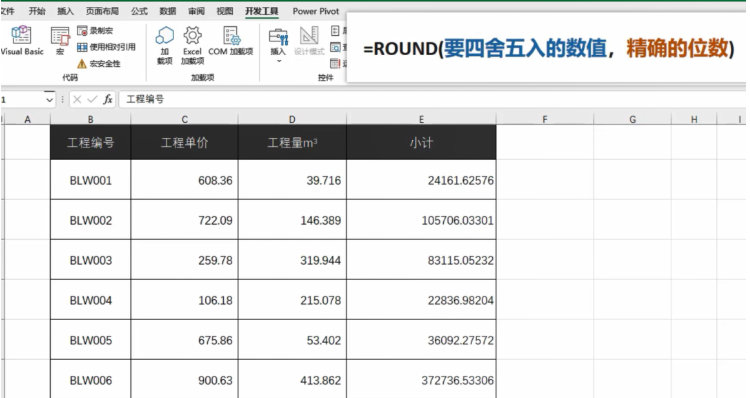Open Excel Add-ins manager
Screen dimensions: 750x398
(192, 45)
